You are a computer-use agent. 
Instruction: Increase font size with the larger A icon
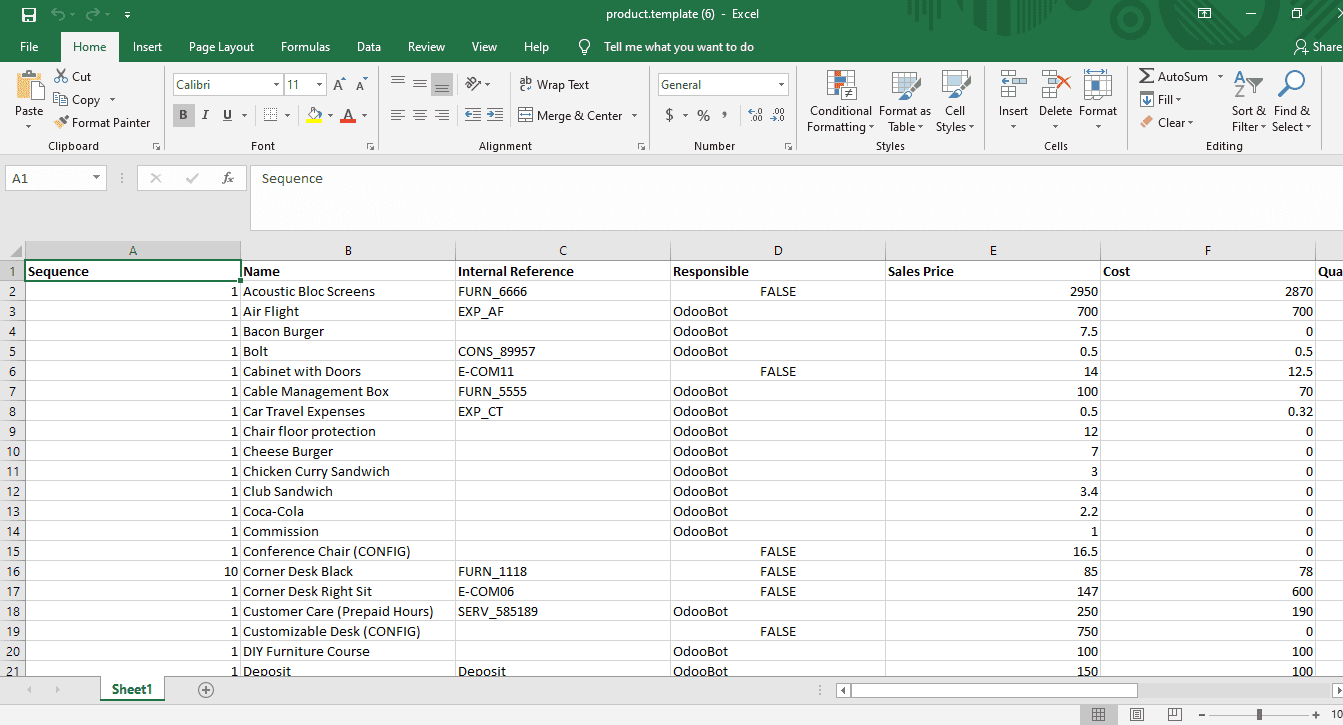coord(339,85)
